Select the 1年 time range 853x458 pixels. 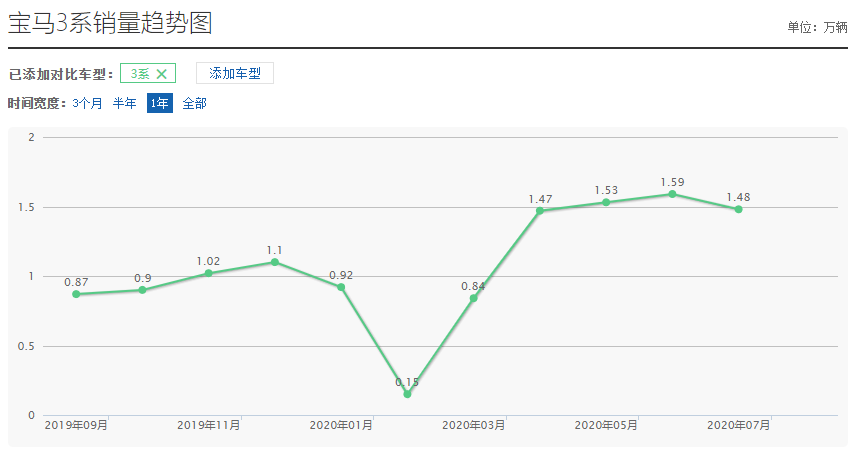coord(160,103)
